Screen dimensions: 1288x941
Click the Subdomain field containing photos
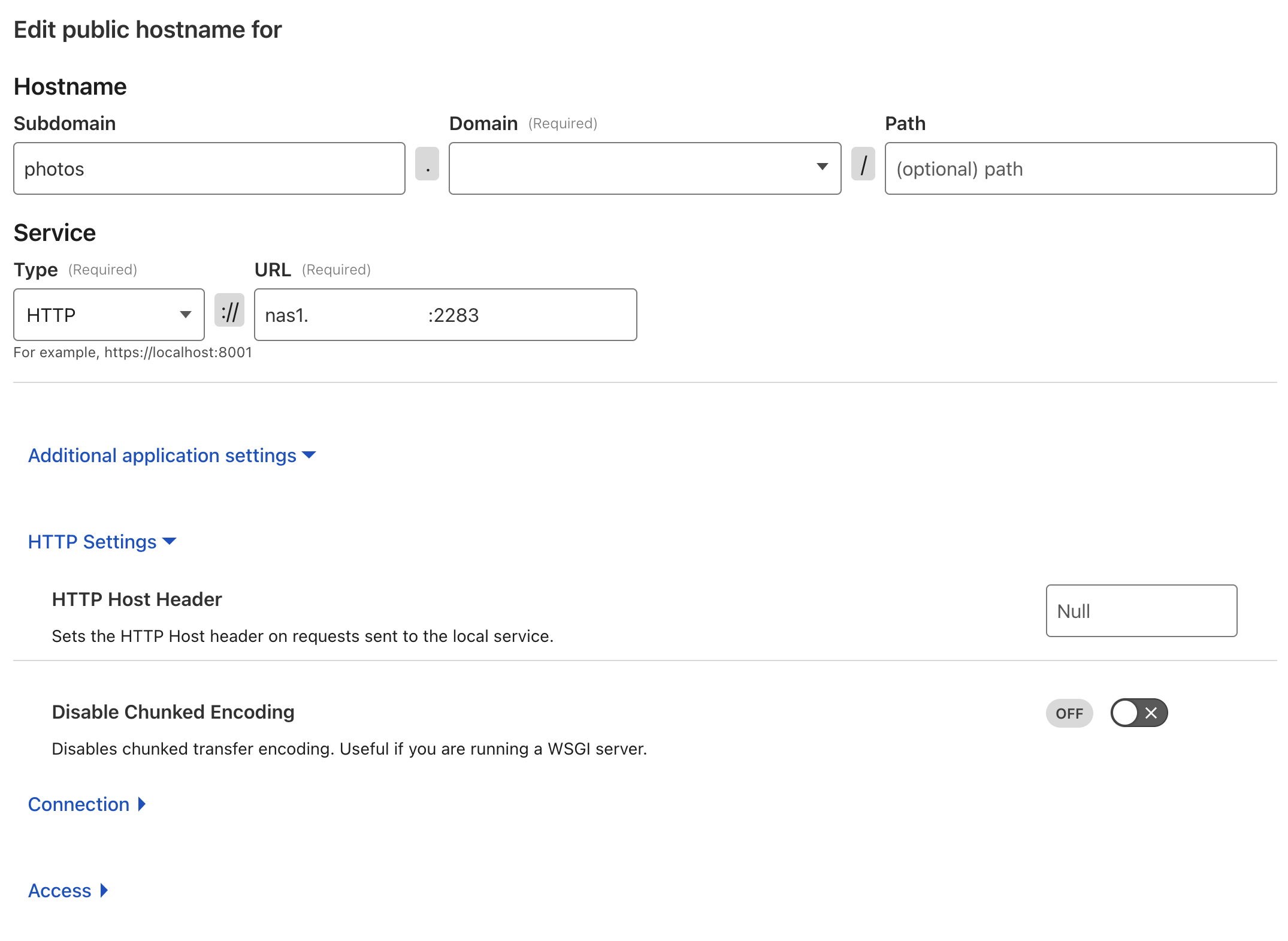(209, 168)
